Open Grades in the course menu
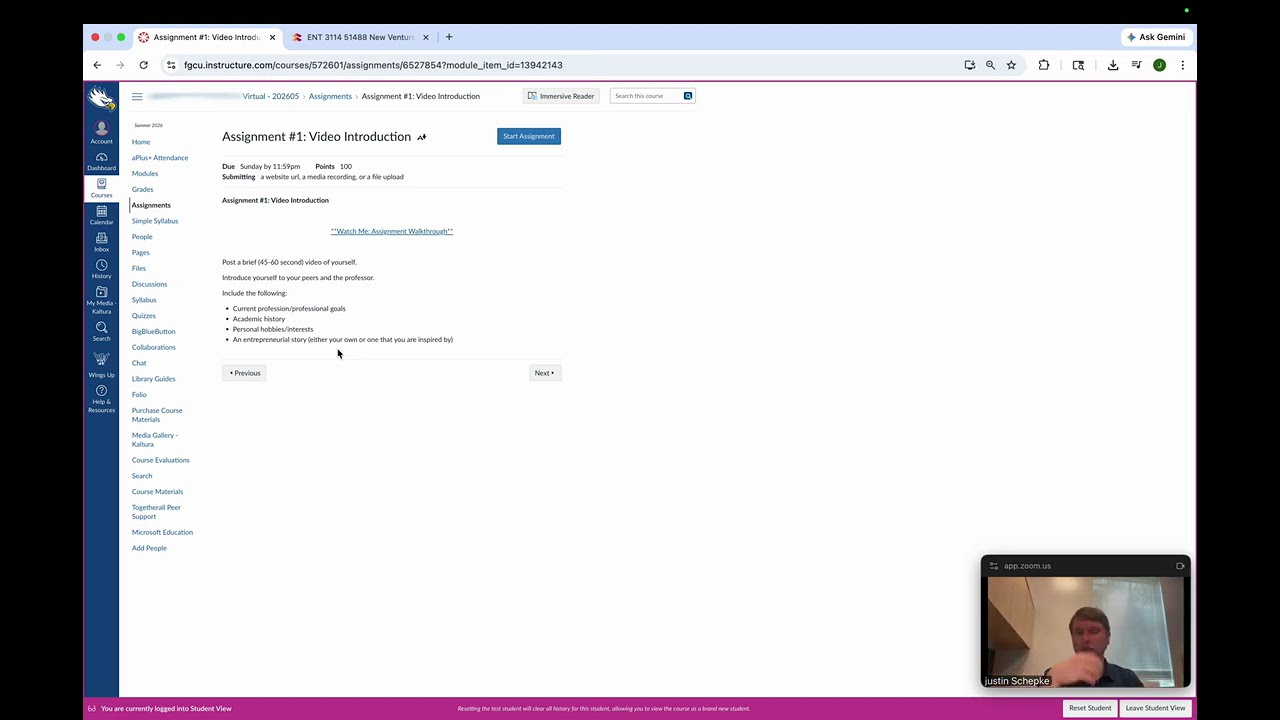 click(x=142, y=189)
